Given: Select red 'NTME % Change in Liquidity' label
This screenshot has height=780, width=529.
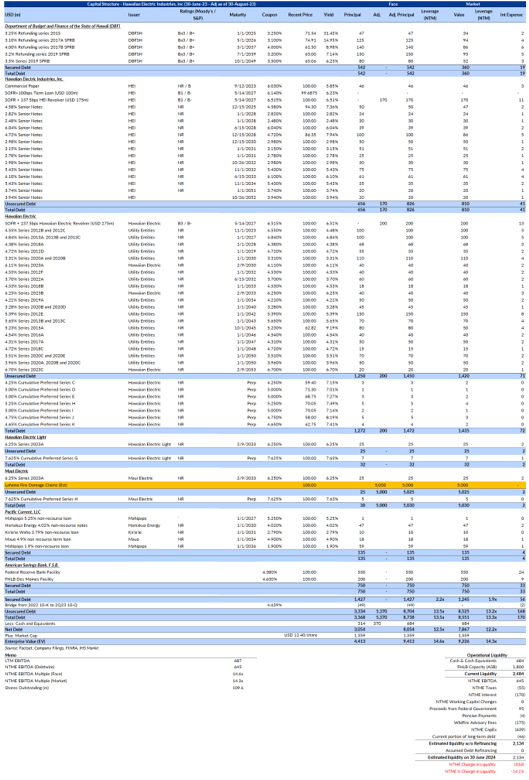Looking at the screenshot, I should pyautogui.click(x=470, y=771).
